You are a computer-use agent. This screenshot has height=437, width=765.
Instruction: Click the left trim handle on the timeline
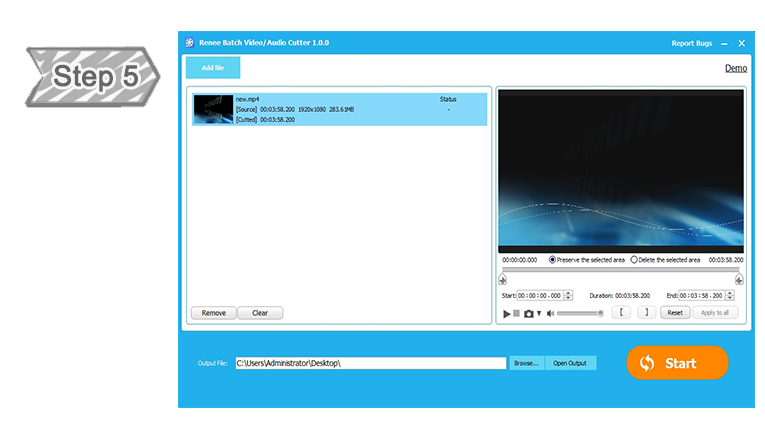click(503, 280)
